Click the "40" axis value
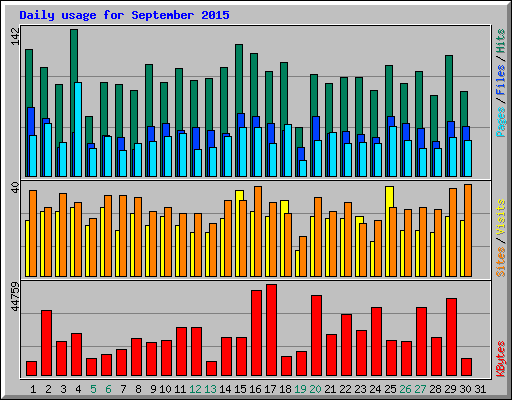Image resolution: width=512 pixels, height=400 pixels. pos(15,187)
